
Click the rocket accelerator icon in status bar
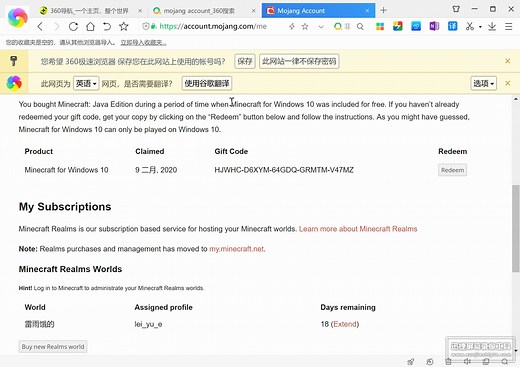411,361
